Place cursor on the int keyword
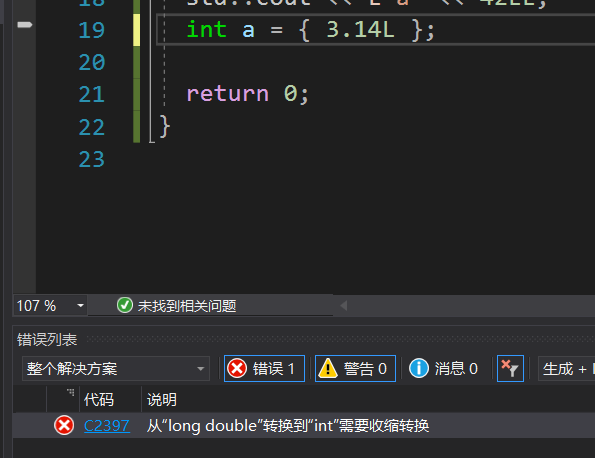 [206, 30]
